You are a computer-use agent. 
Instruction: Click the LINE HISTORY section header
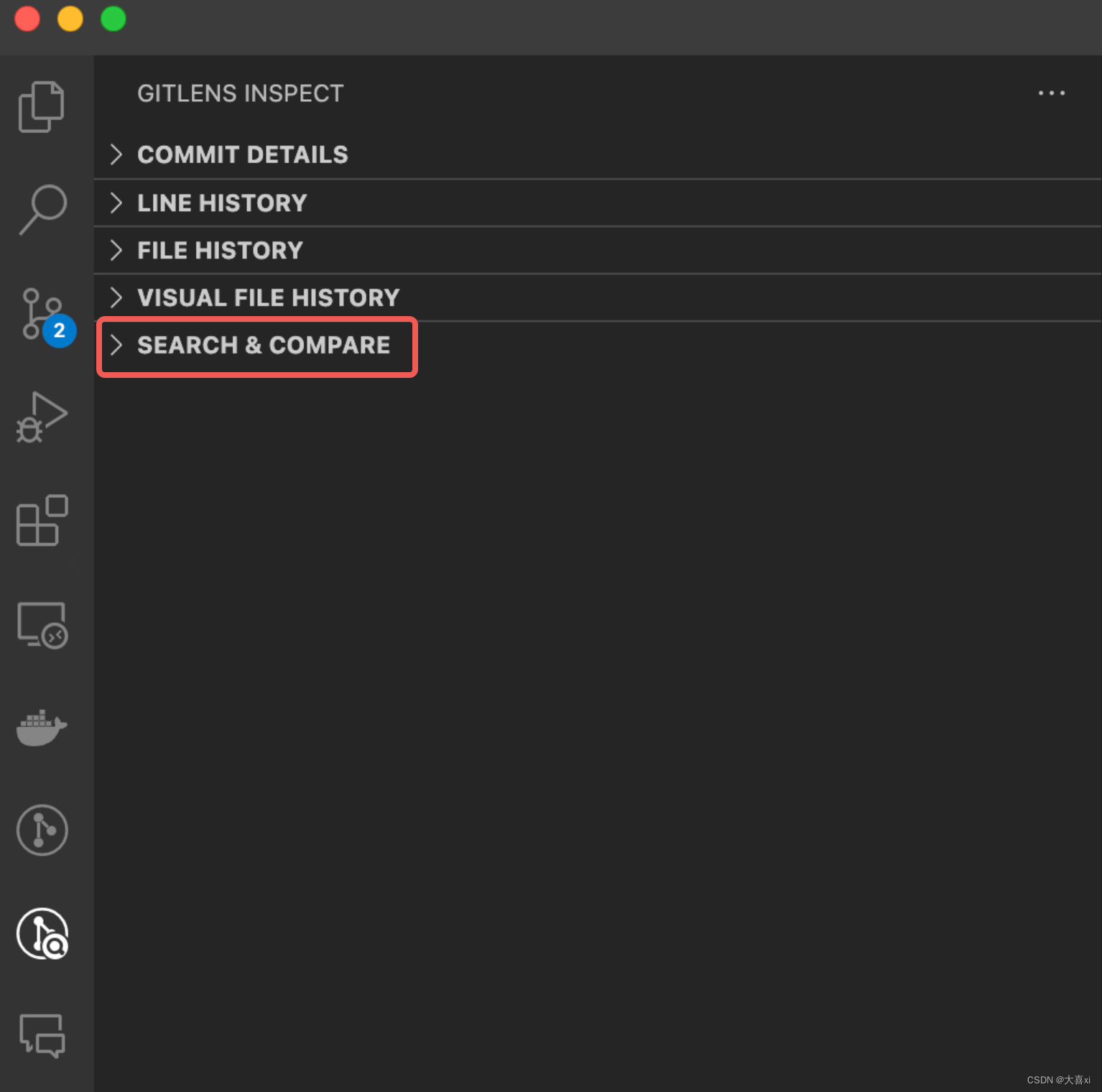(598, 203)
